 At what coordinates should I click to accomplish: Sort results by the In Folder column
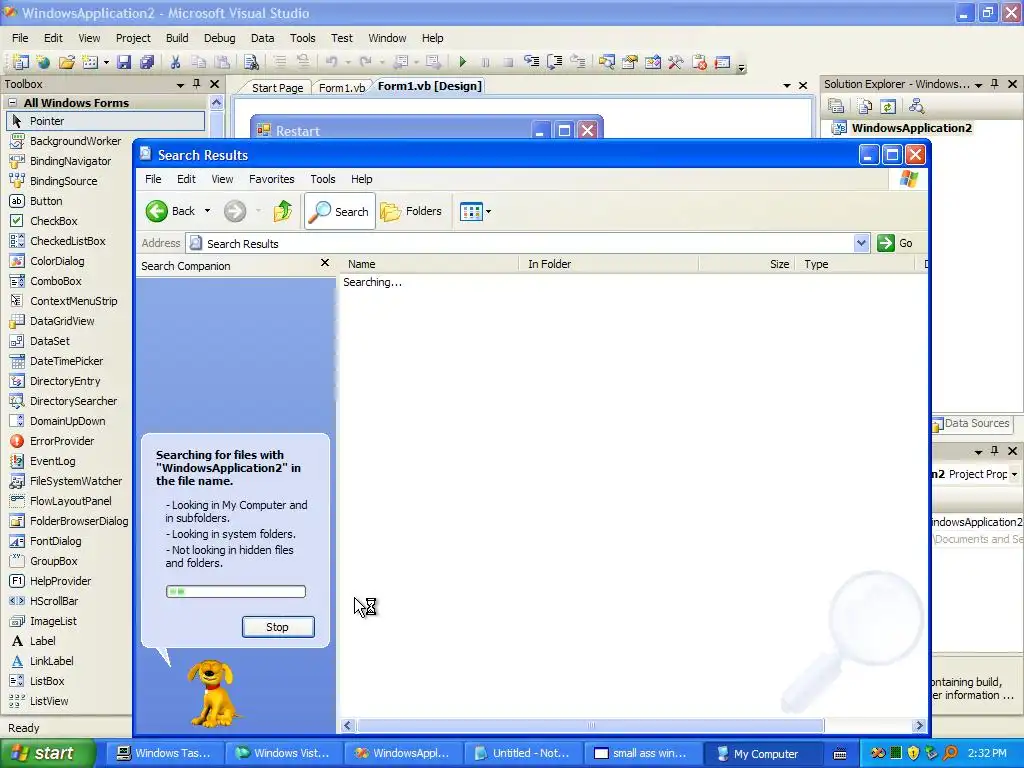(610, 264)
